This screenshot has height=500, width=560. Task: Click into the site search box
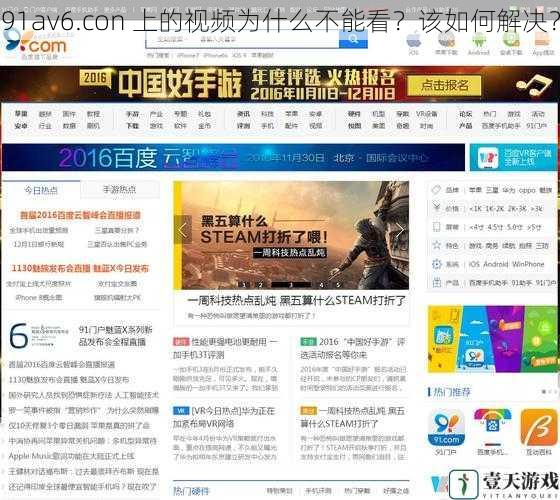[x=242, y=39]
